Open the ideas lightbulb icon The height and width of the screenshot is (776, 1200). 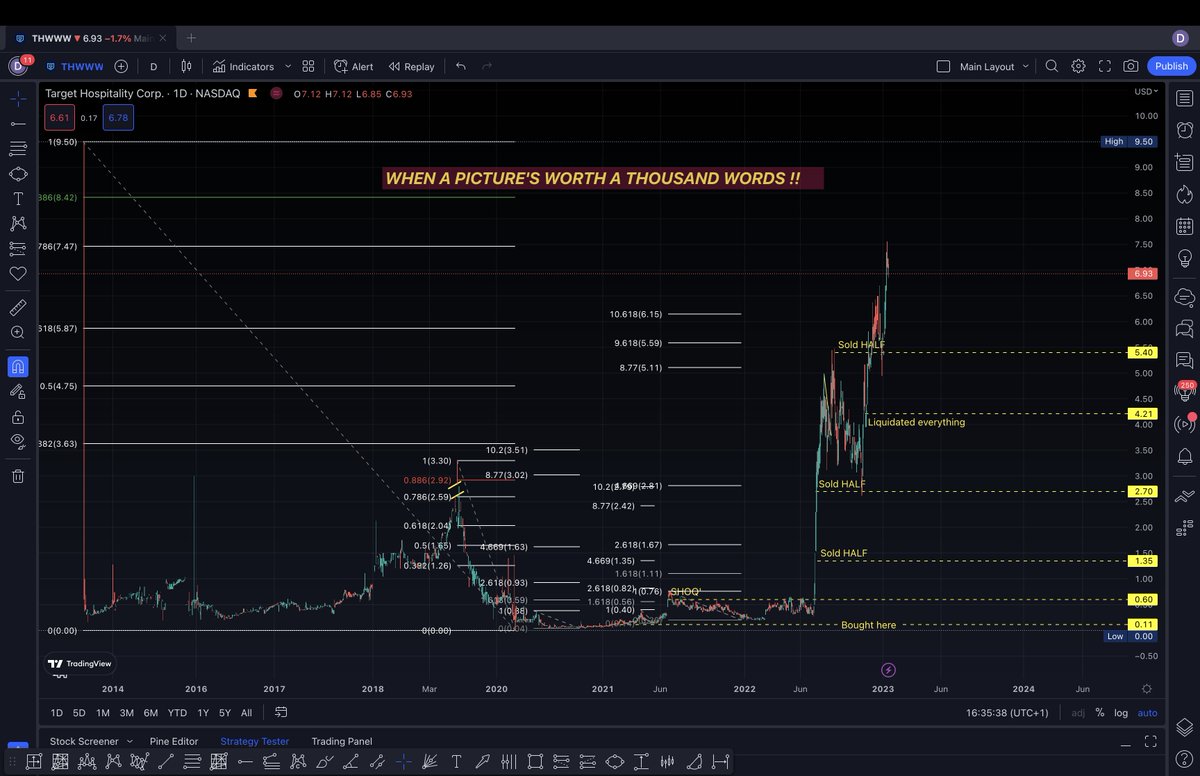coord(1185,258)
